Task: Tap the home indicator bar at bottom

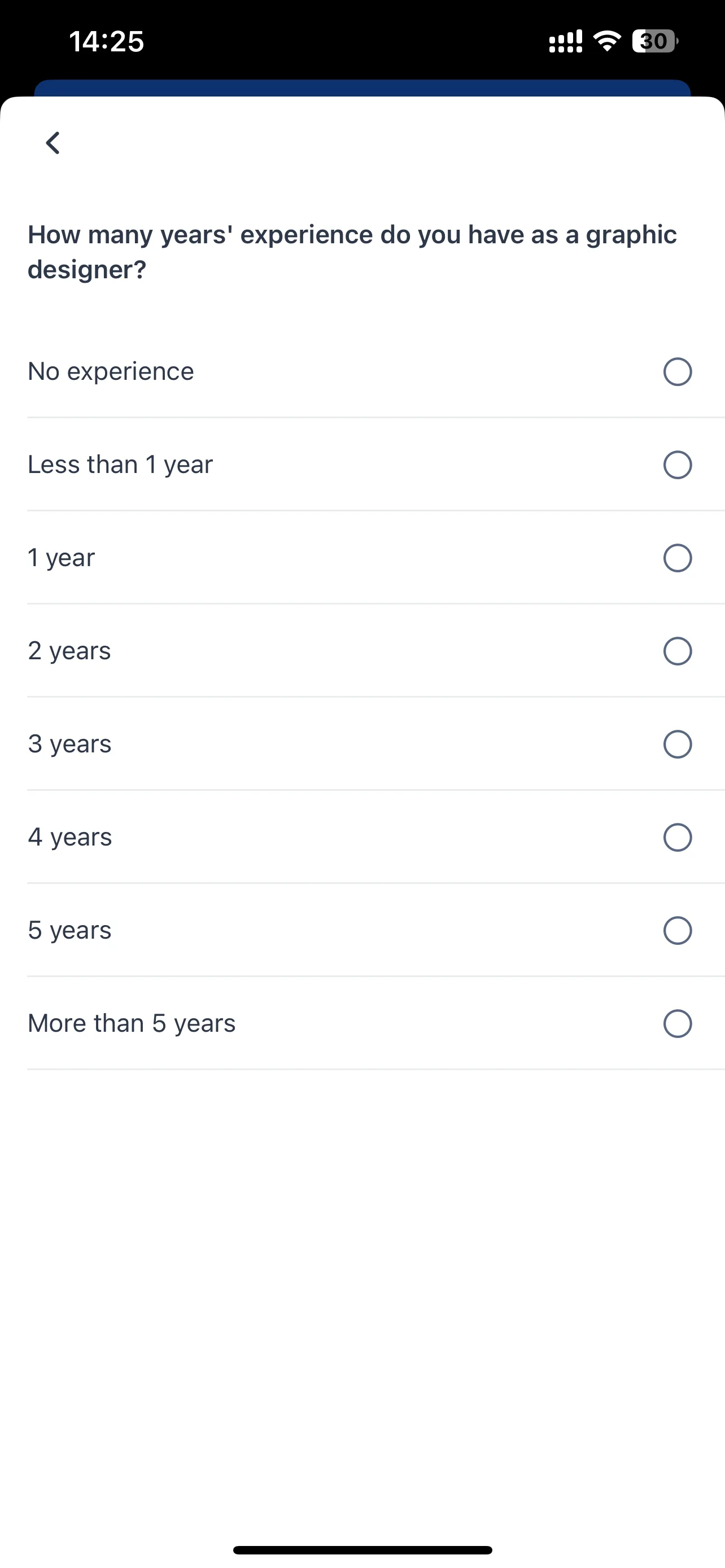Action: point(362,1549)
